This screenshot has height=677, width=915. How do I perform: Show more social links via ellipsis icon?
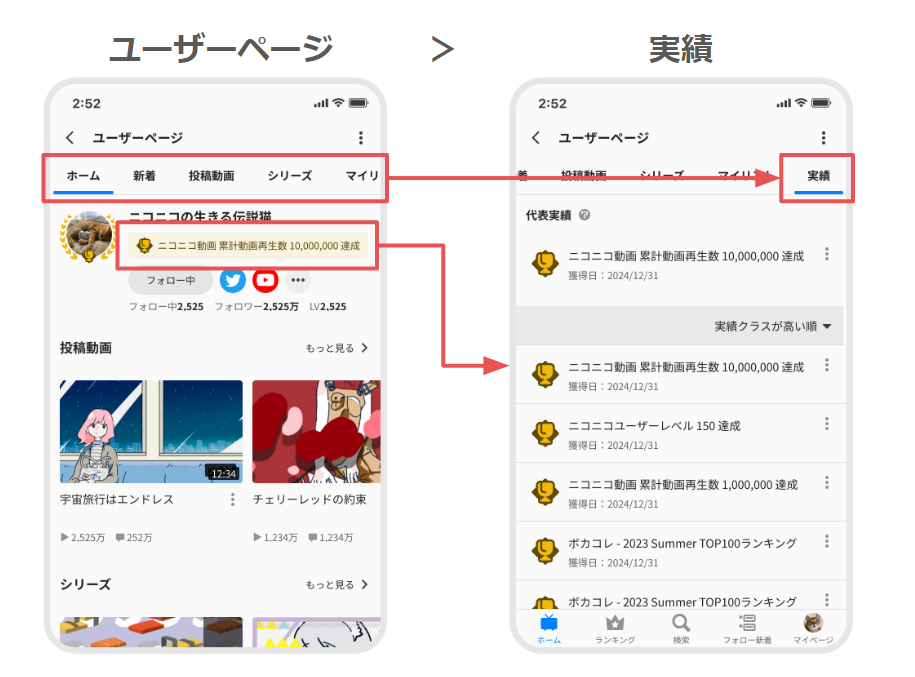(298, 281)
